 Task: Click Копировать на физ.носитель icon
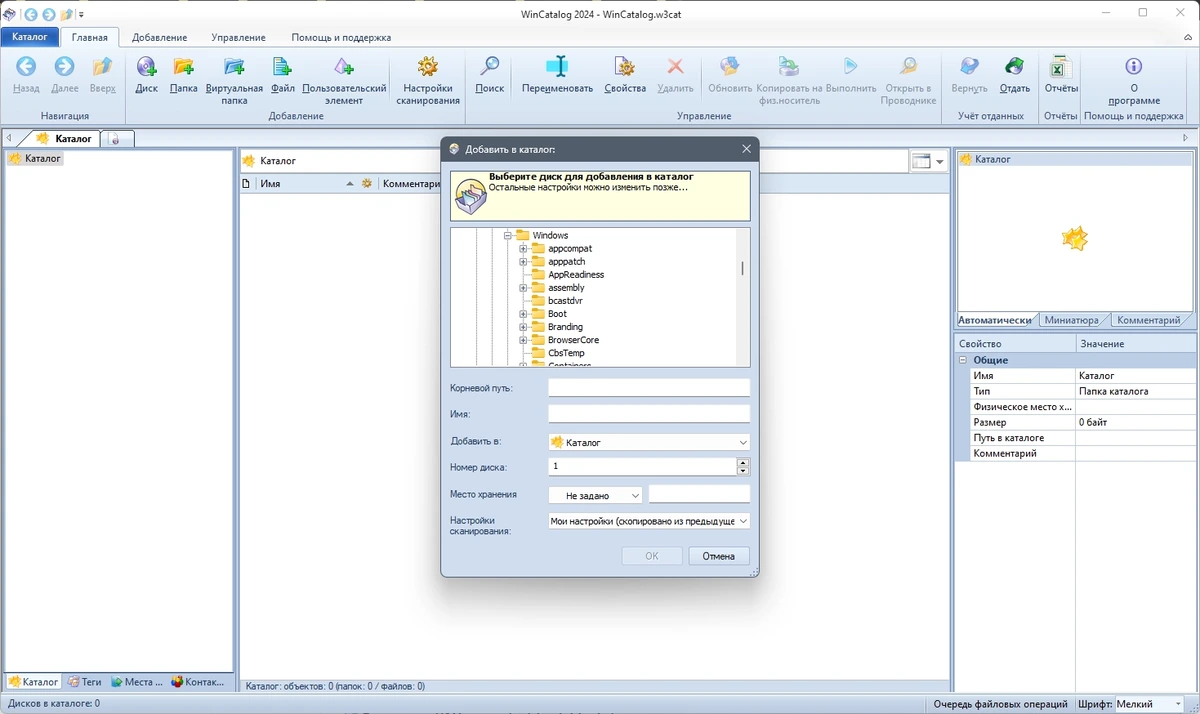point(789,67)
